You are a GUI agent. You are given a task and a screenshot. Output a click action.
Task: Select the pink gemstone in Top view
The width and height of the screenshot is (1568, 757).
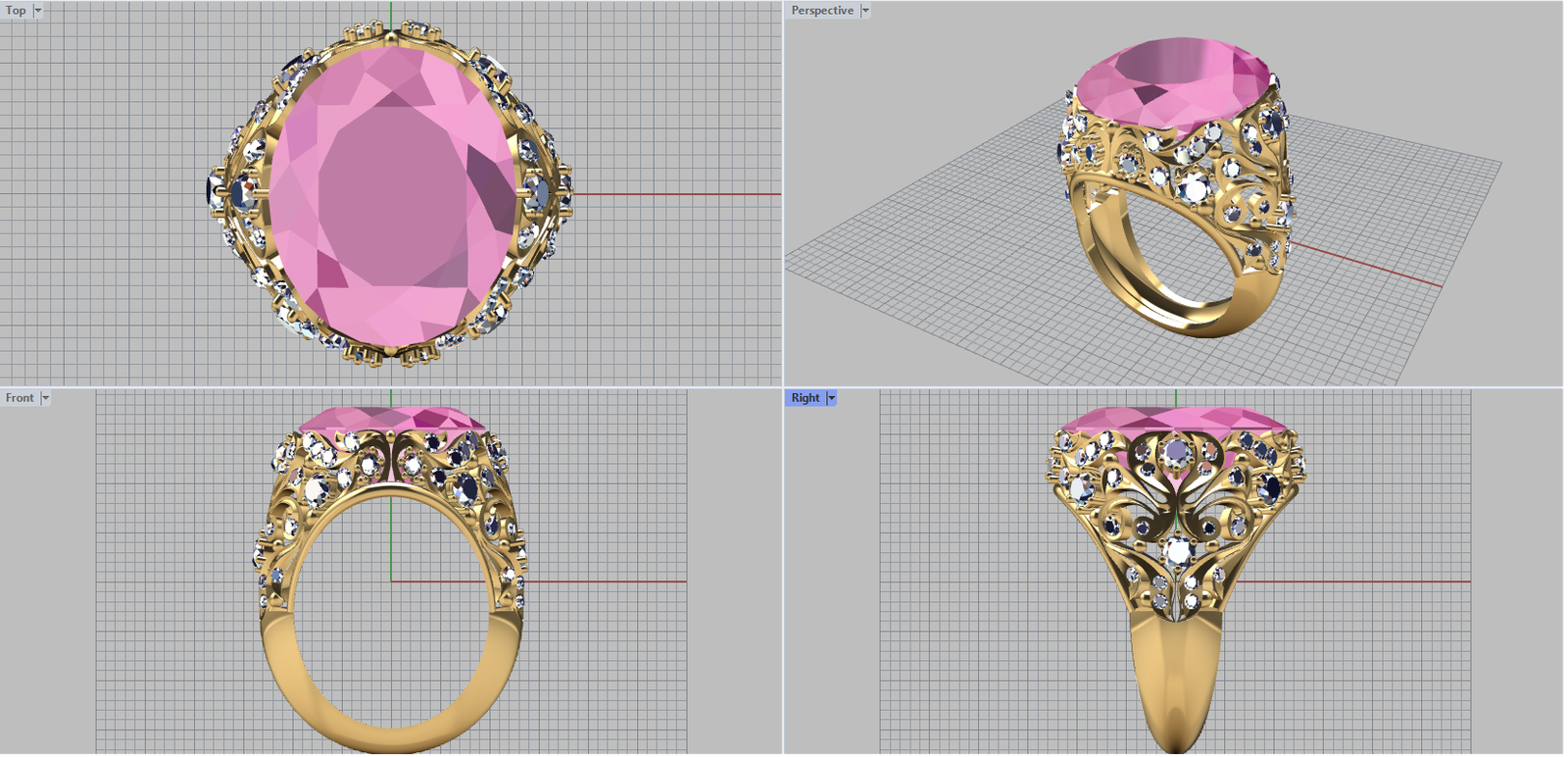tap(392, 196)
